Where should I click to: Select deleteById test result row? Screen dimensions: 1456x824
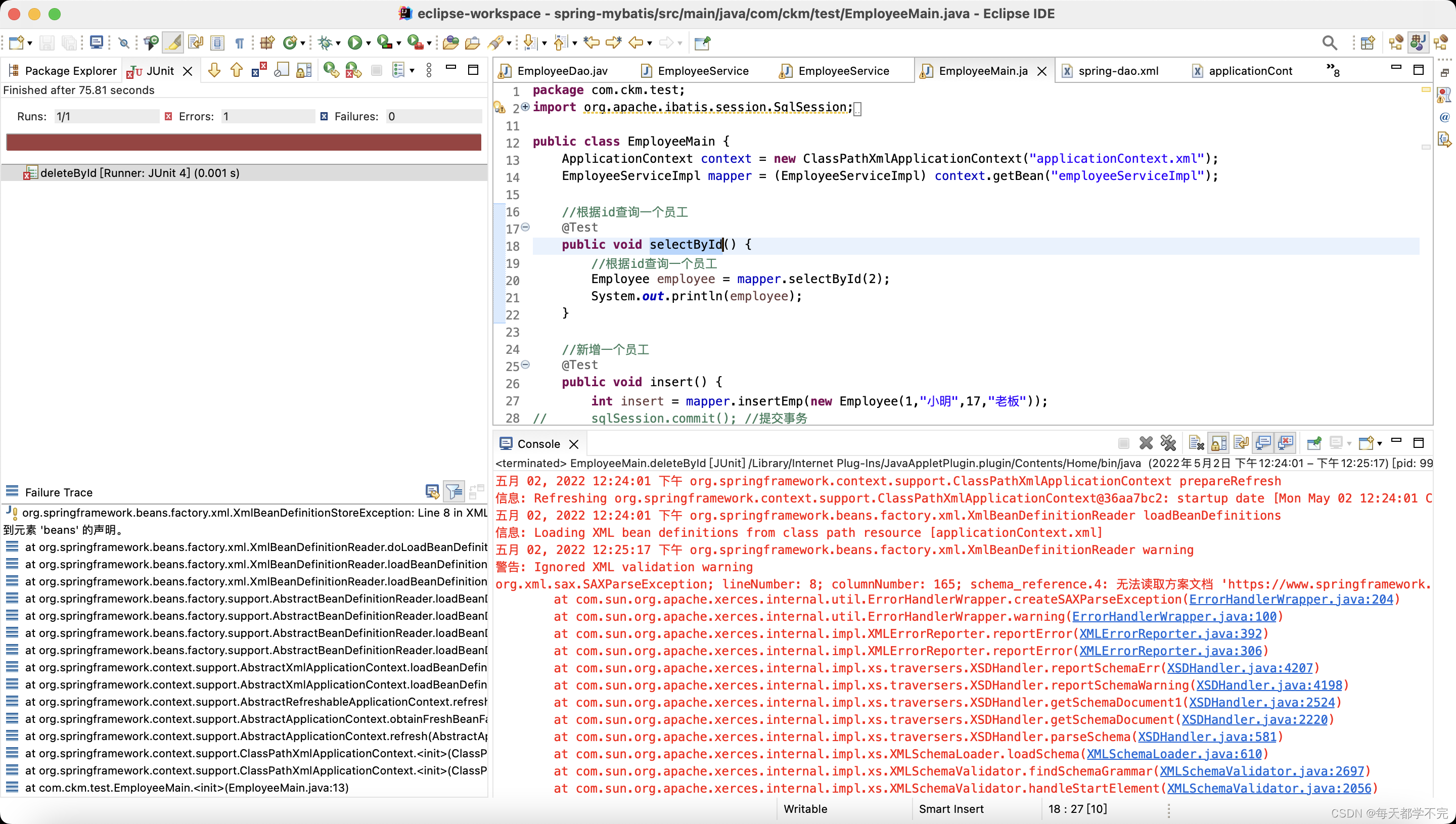click(x=244, y=172)
